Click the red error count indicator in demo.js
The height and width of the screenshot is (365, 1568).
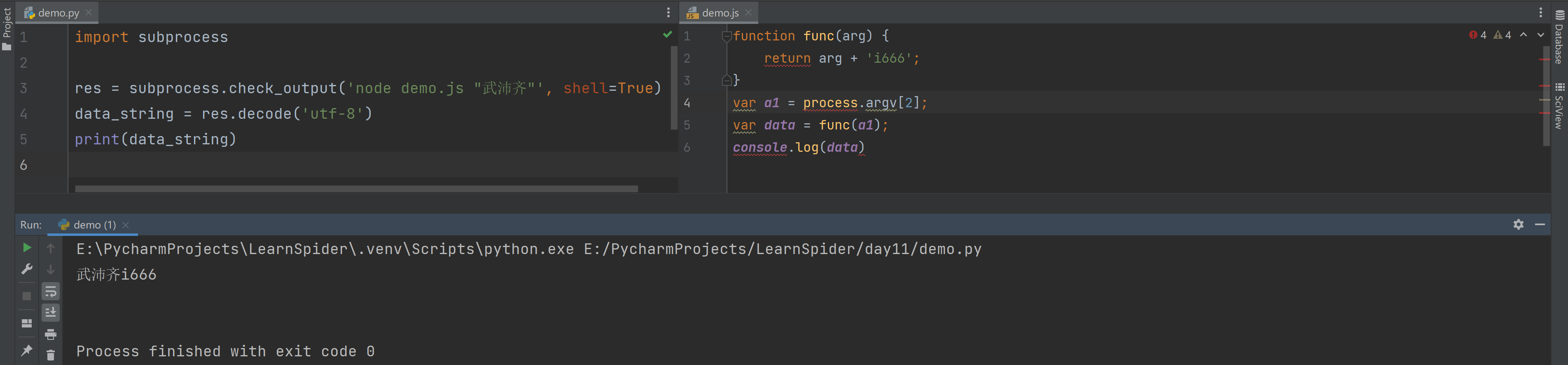click(1477, 35)
